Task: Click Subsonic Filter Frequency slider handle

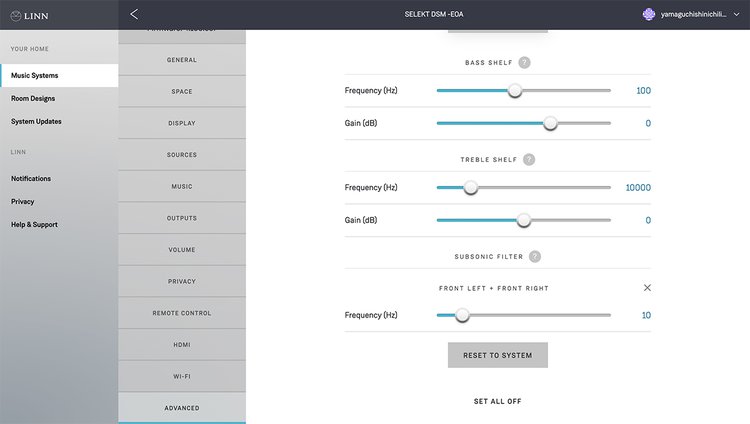Action: tap(462, 315)
